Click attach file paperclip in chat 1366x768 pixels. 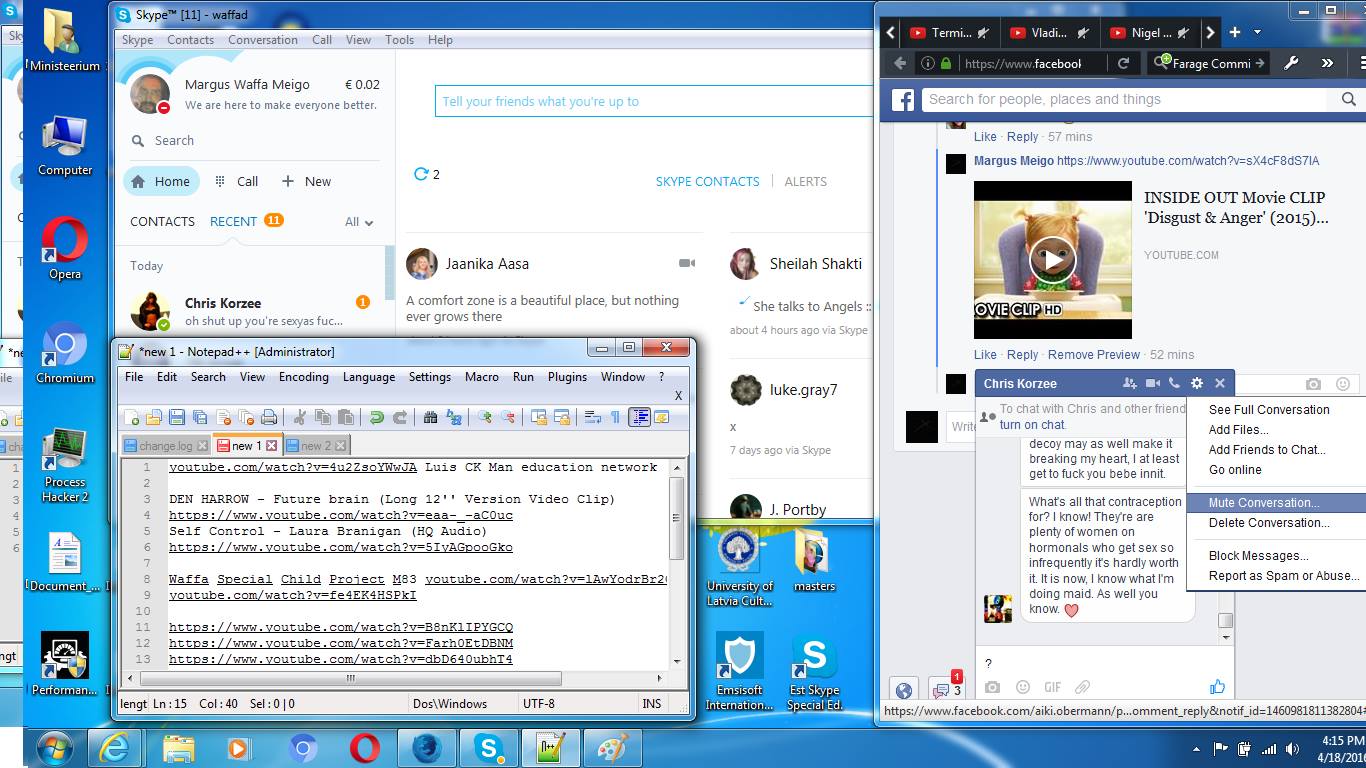tap(1082, 688)
